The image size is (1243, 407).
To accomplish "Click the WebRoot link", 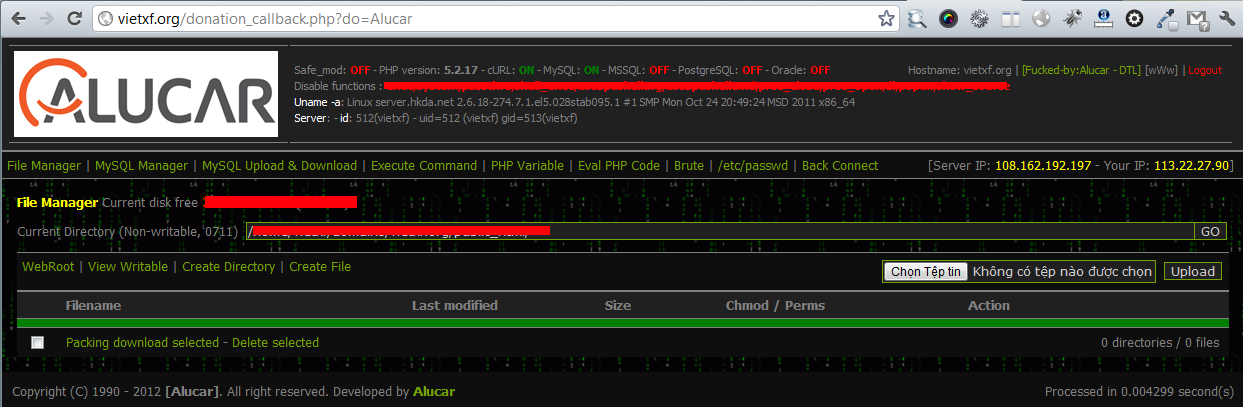I will coord(48,267).
